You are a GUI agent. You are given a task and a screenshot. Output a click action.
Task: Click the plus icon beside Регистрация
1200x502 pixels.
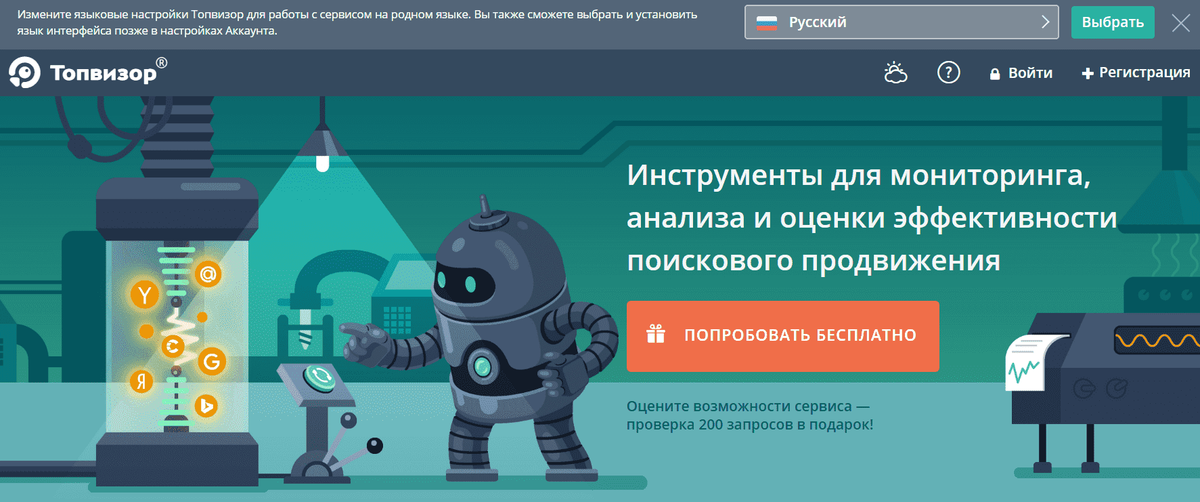pos(1088,74)
